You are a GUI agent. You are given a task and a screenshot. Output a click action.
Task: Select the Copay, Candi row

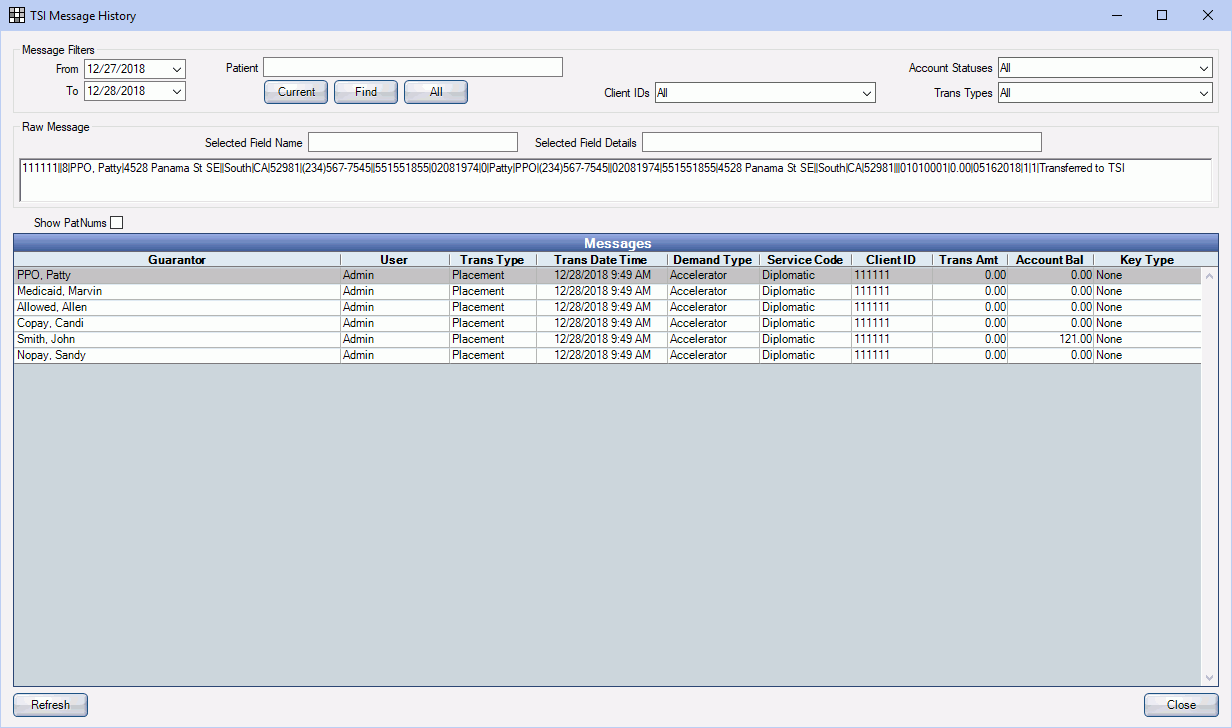pos(608,323)
